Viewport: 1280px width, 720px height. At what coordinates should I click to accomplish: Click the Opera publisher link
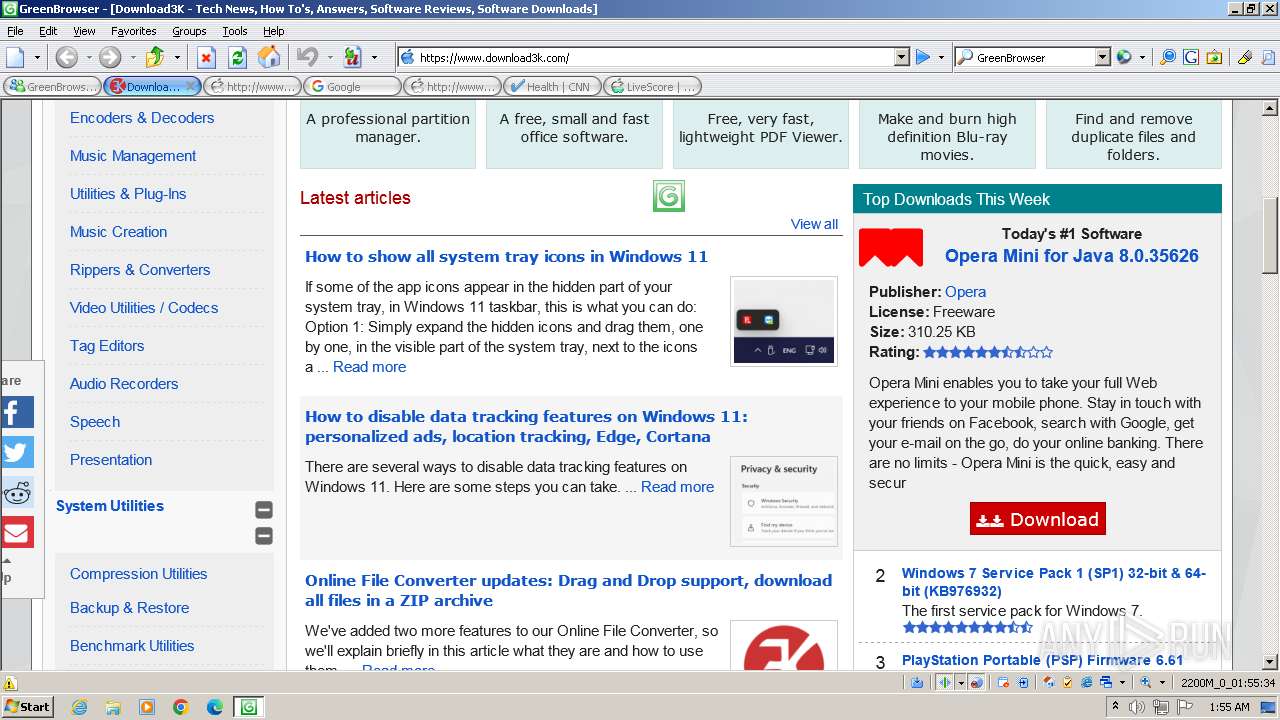pos(965,292)
